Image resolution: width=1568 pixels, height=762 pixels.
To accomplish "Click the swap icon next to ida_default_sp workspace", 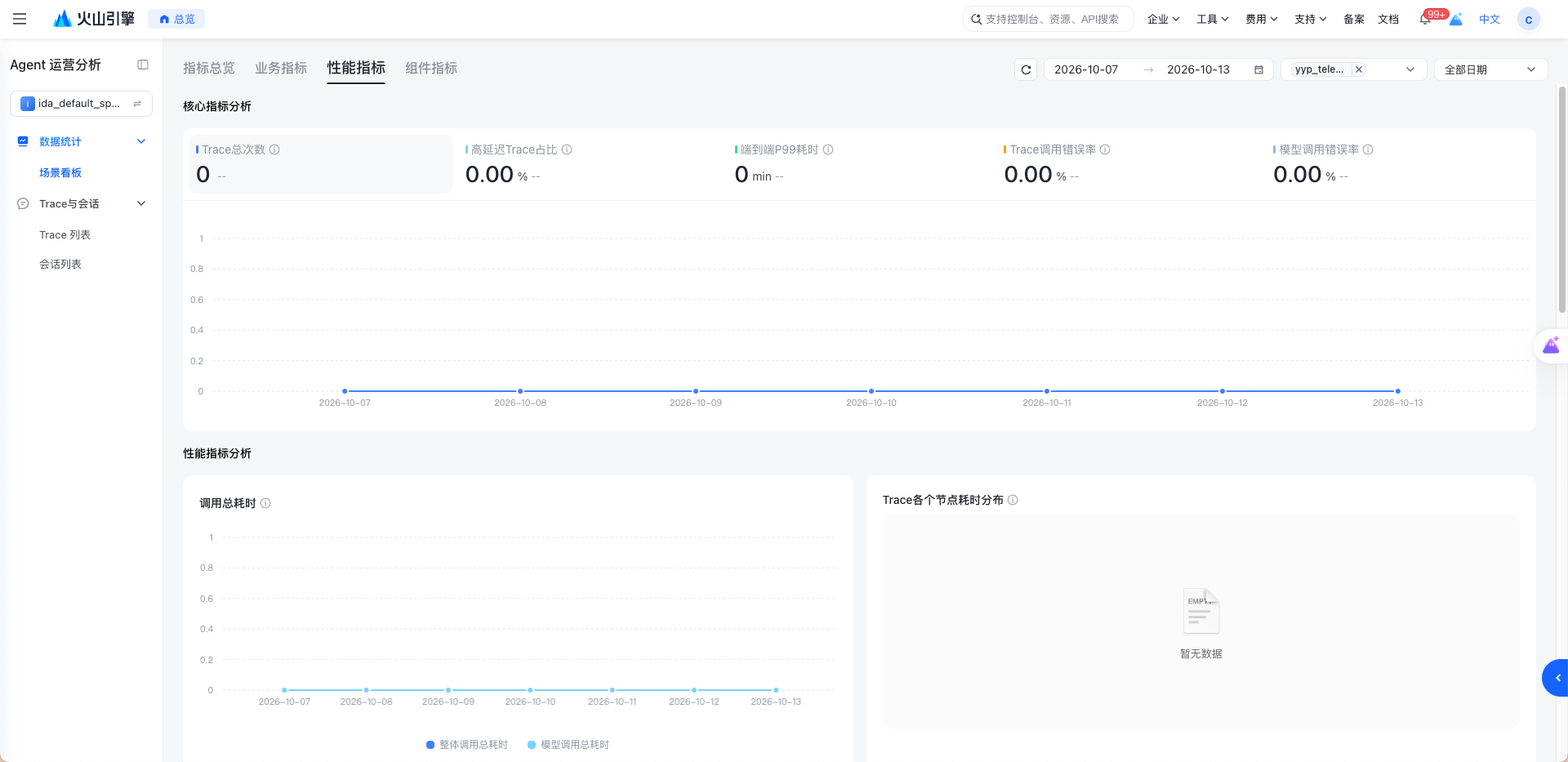I will point(137,104).
